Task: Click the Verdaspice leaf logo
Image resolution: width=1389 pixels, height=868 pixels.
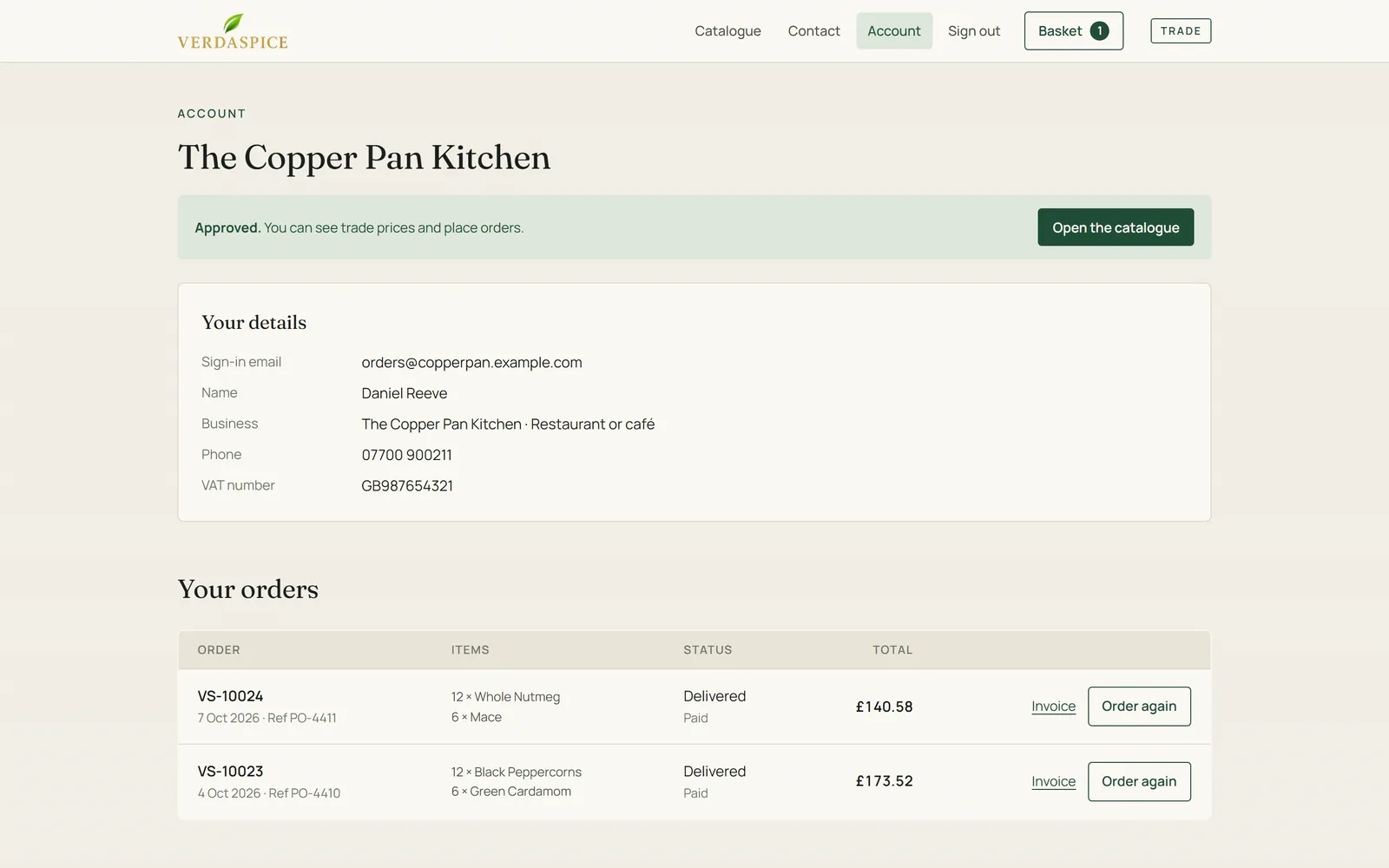Action: (x=233, y=31)
